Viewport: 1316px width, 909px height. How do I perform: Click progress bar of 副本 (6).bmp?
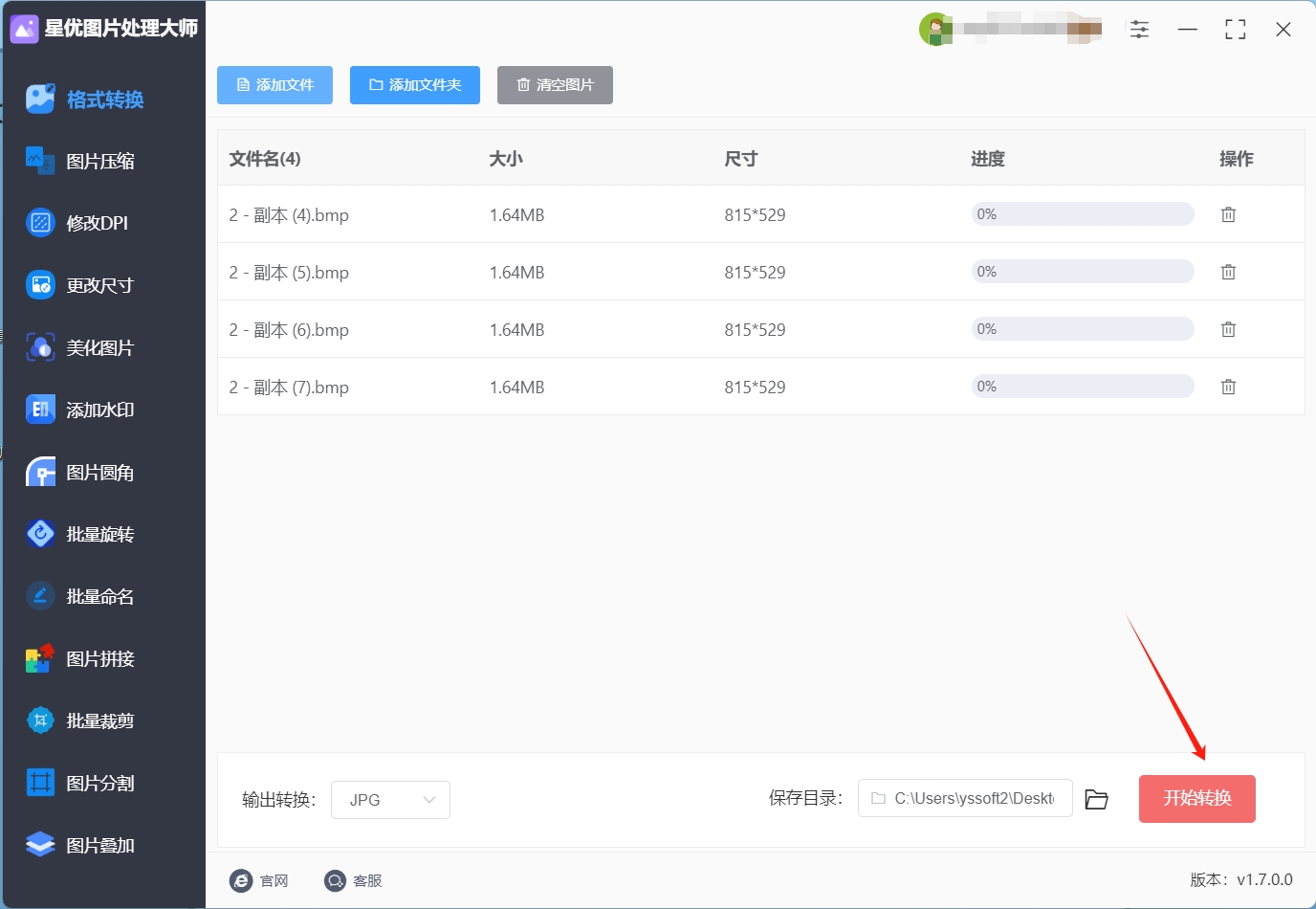coord(1083,329)
